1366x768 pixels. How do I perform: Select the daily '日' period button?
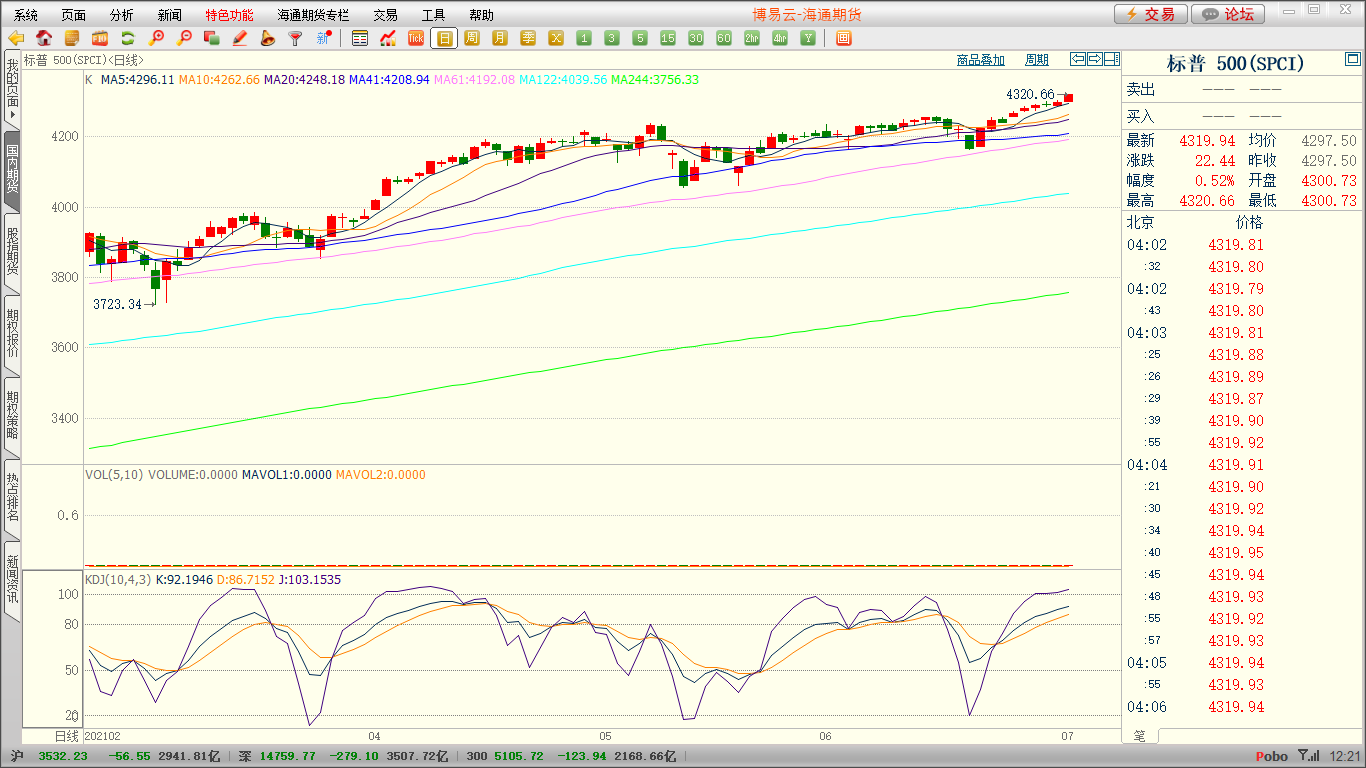(444, 39)
